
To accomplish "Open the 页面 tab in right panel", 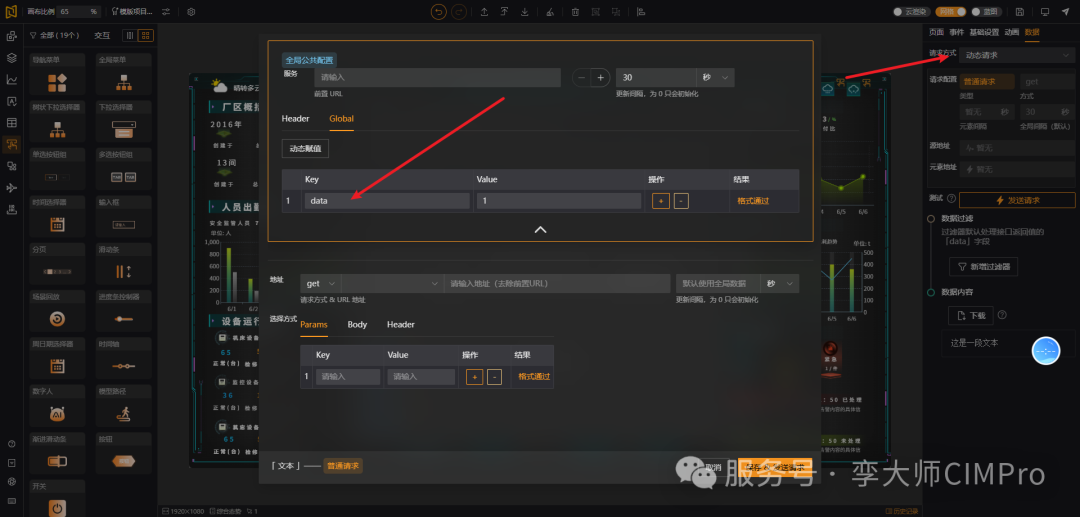I will [x=936, y=32].
